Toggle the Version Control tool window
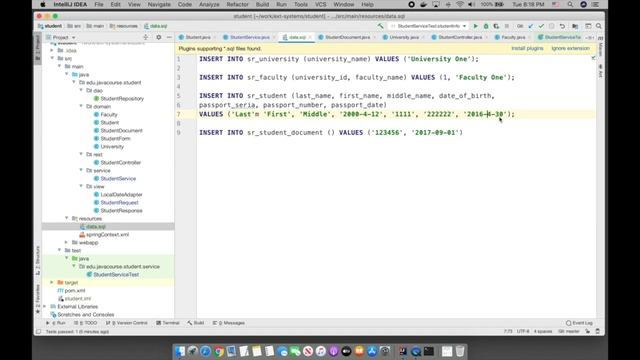The height and width of the screenshot is (360, 640). coord(127,323)
